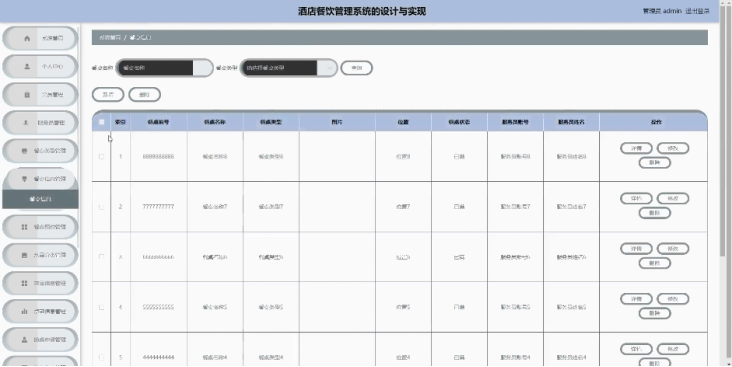
Task: Click 修改 for row 5555555555
Action: tap(673, 299)
